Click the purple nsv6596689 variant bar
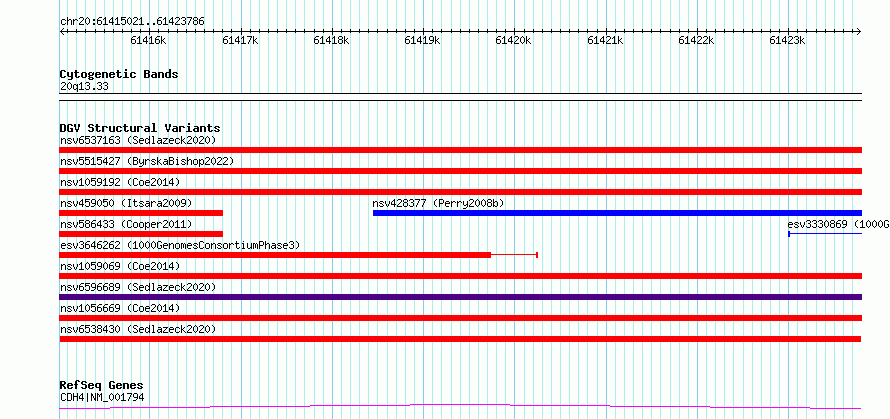Viewport: 890px width, 419px height. [461, 297]
